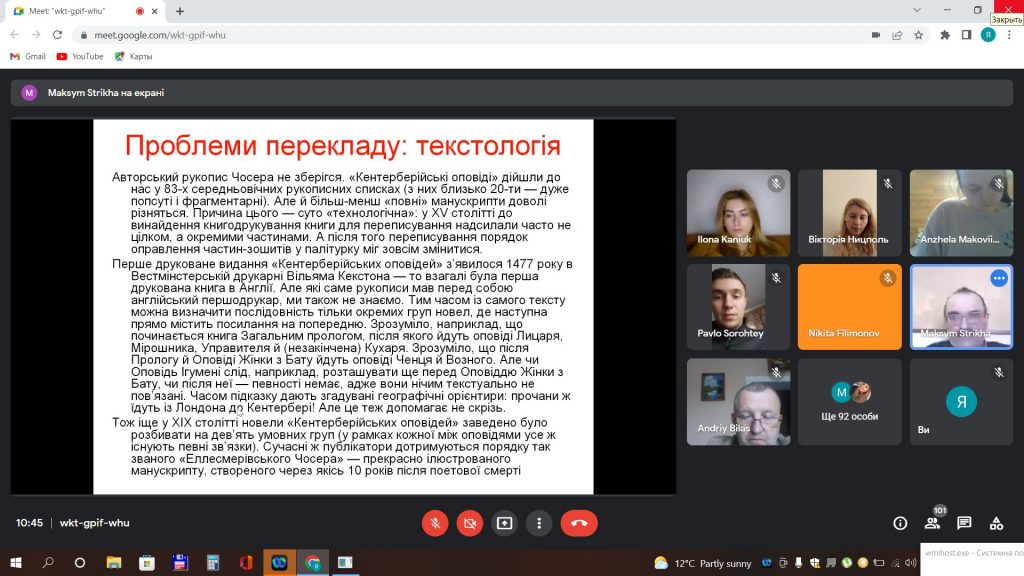The image size is (1024, 576).
Task: Open meeting details info icon
Action: tap(900, 523)
